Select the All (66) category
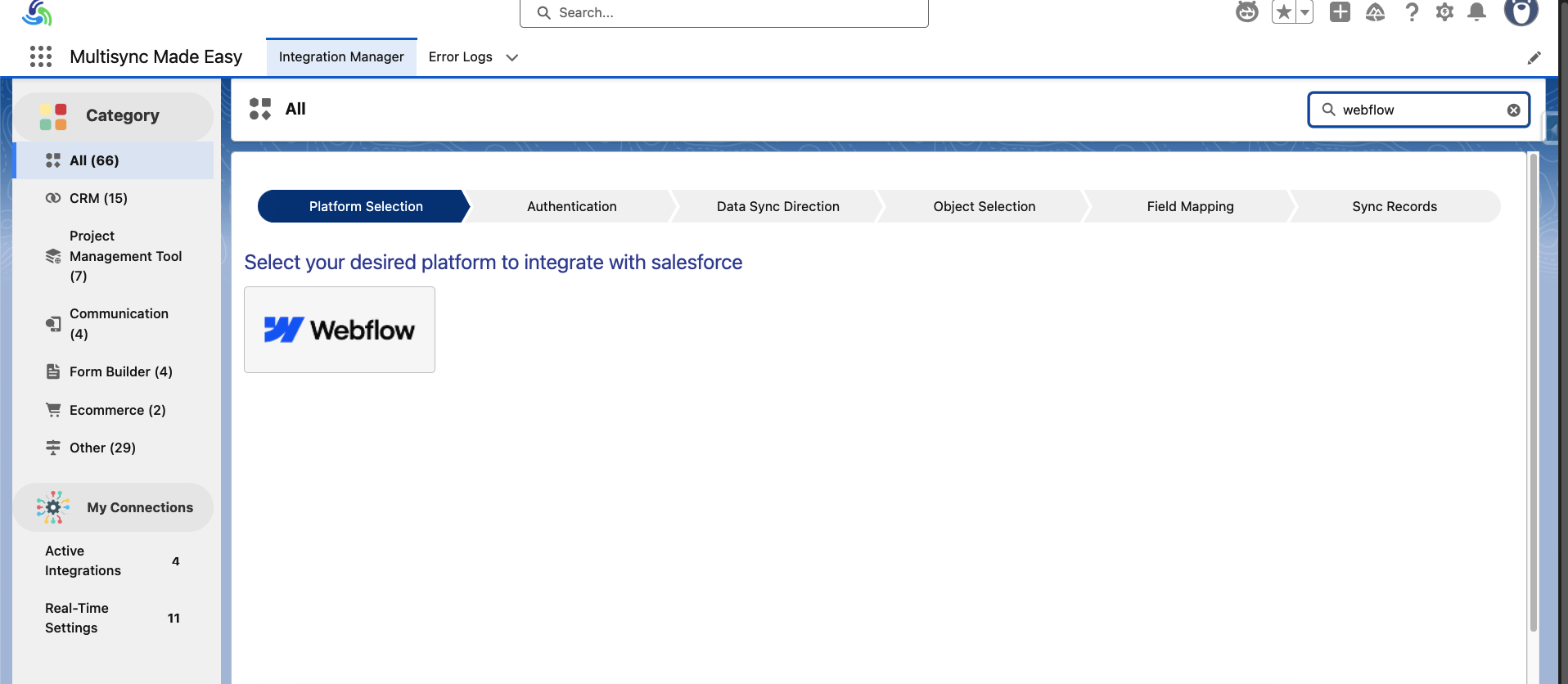This screenshot has height=684, width=1568. click(x=114, y=160)
